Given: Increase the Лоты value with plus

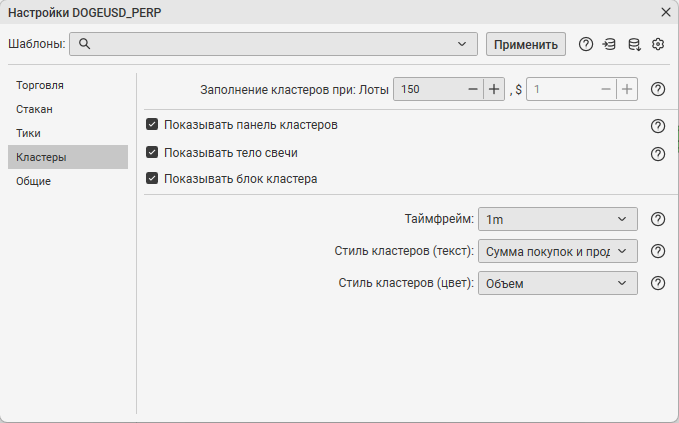Looking at the screenshot, I should [493, 89].
